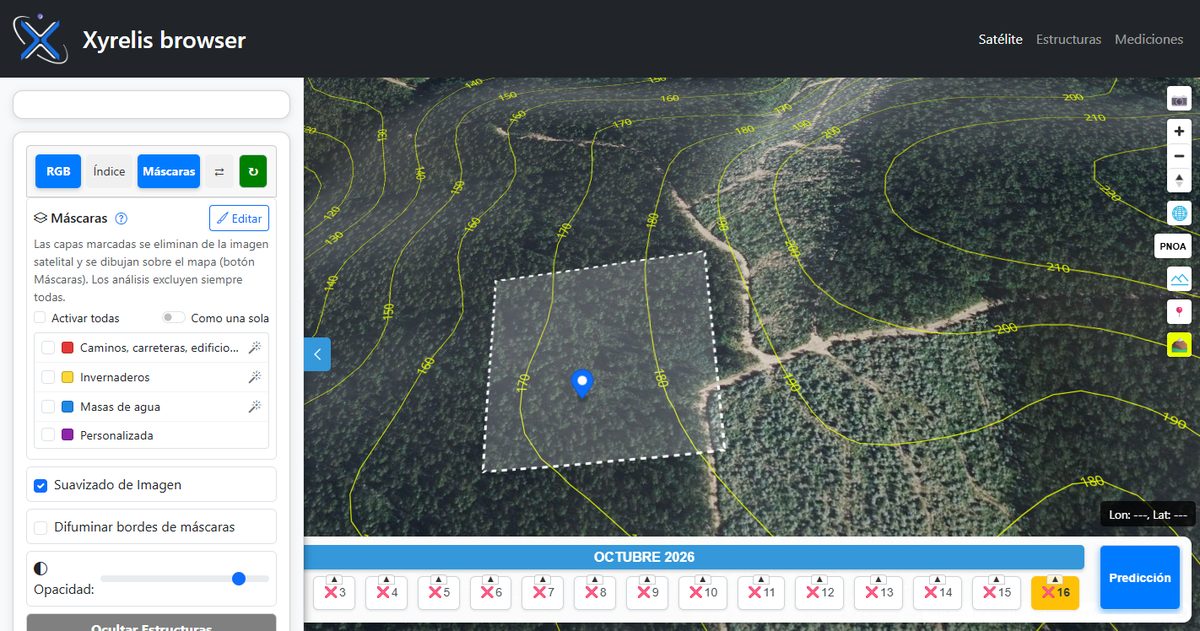Screen dimensions: 1200x631
Task: Click the Predicción button
Action: coord(1140,577)
